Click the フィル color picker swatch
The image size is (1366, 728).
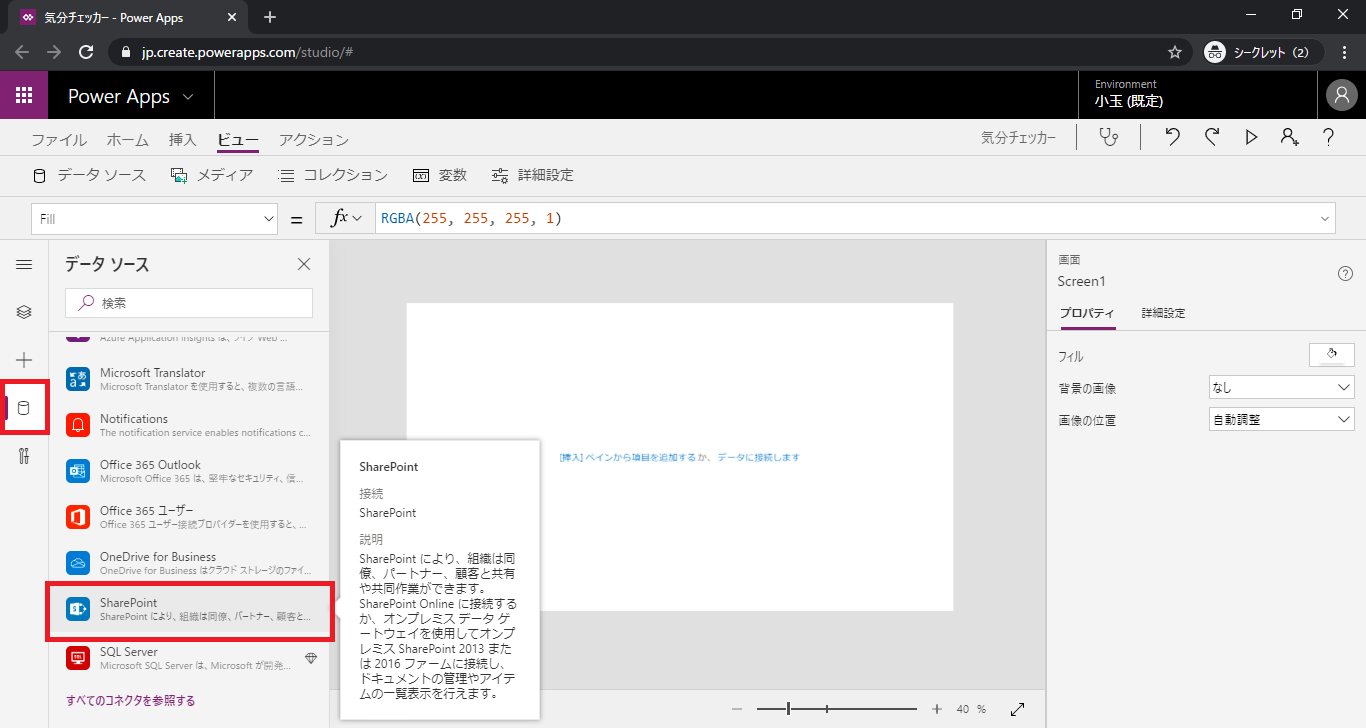1331,355
